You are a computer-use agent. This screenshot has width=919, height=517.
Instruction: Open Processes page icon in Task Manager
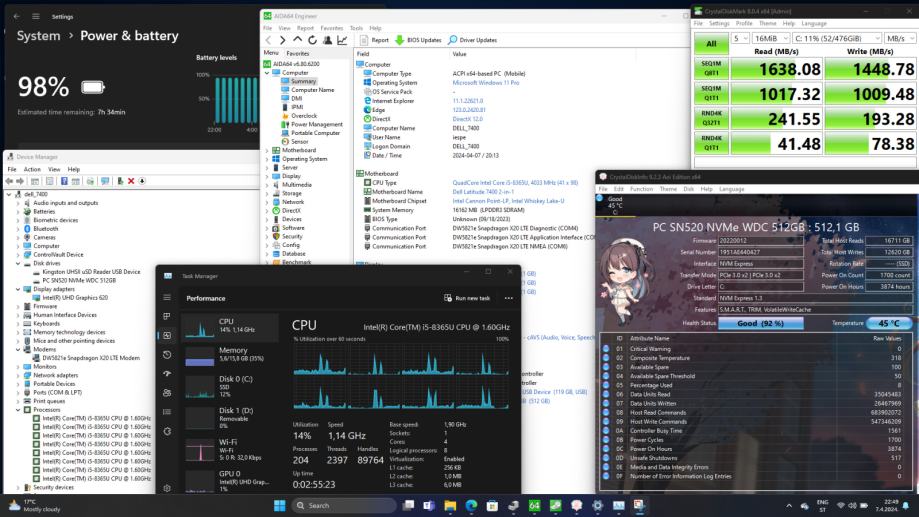pos(167,317)
